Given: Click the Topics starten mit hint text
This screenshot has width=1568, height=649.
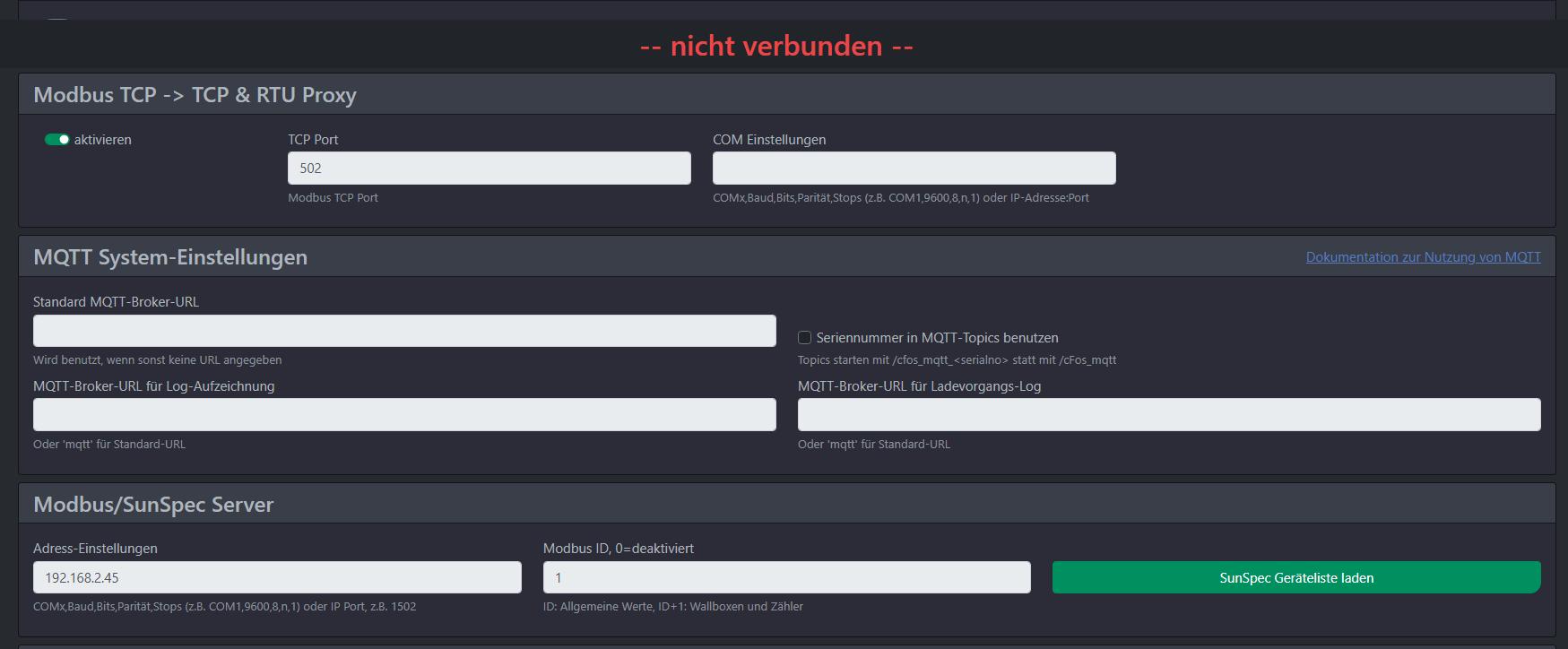Looking at the screenshot, I should click(957, 360).
